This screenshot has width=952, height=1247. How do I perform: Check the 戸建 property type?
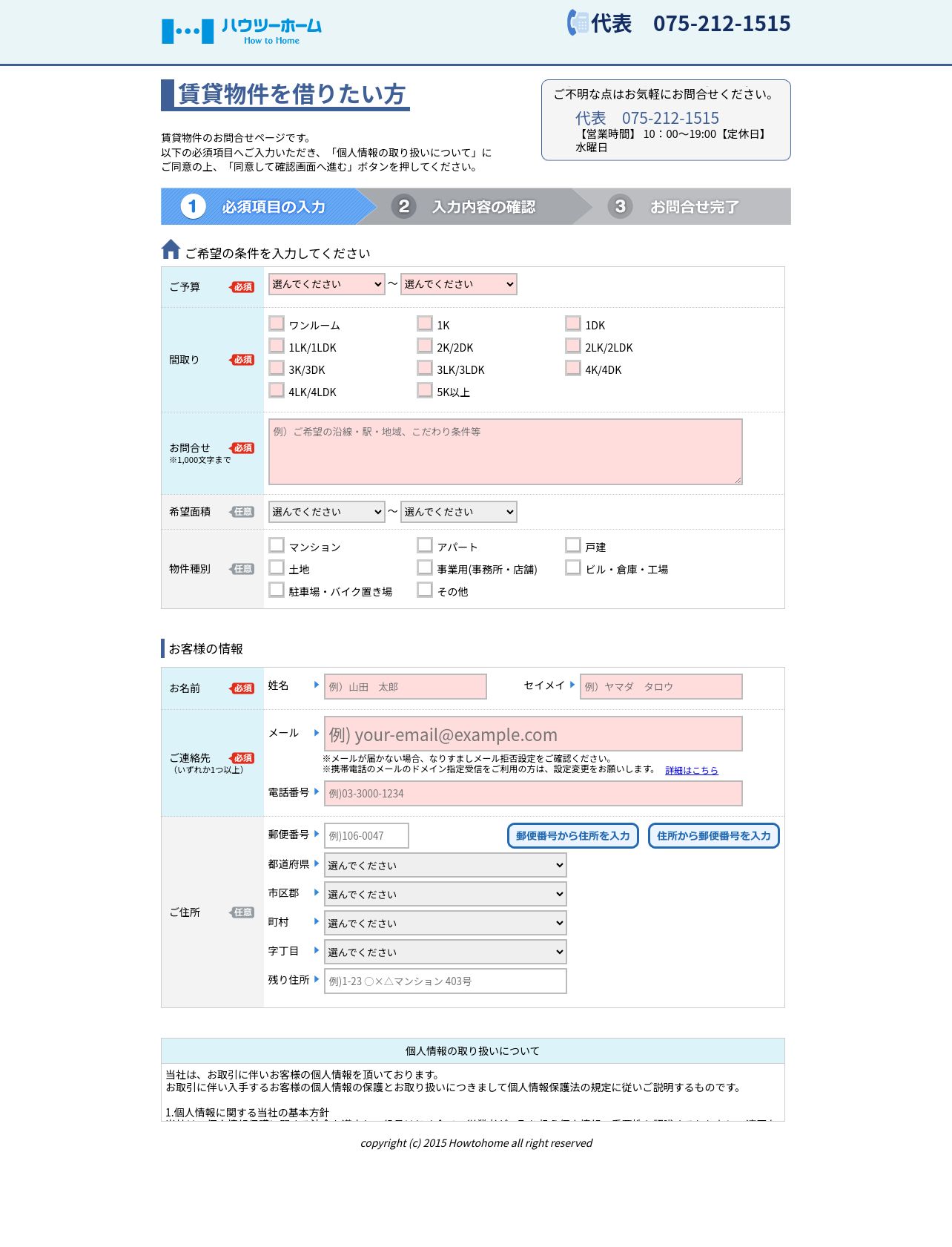573,545
